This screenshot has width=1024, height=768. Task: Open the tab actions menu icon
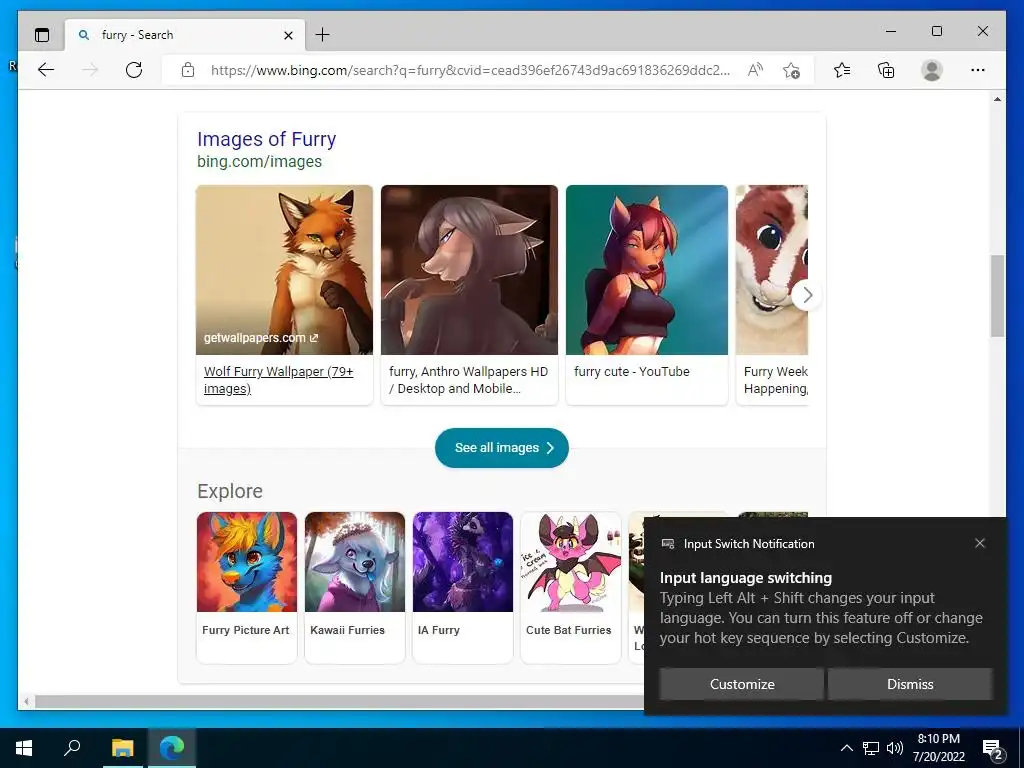[42, 35]
